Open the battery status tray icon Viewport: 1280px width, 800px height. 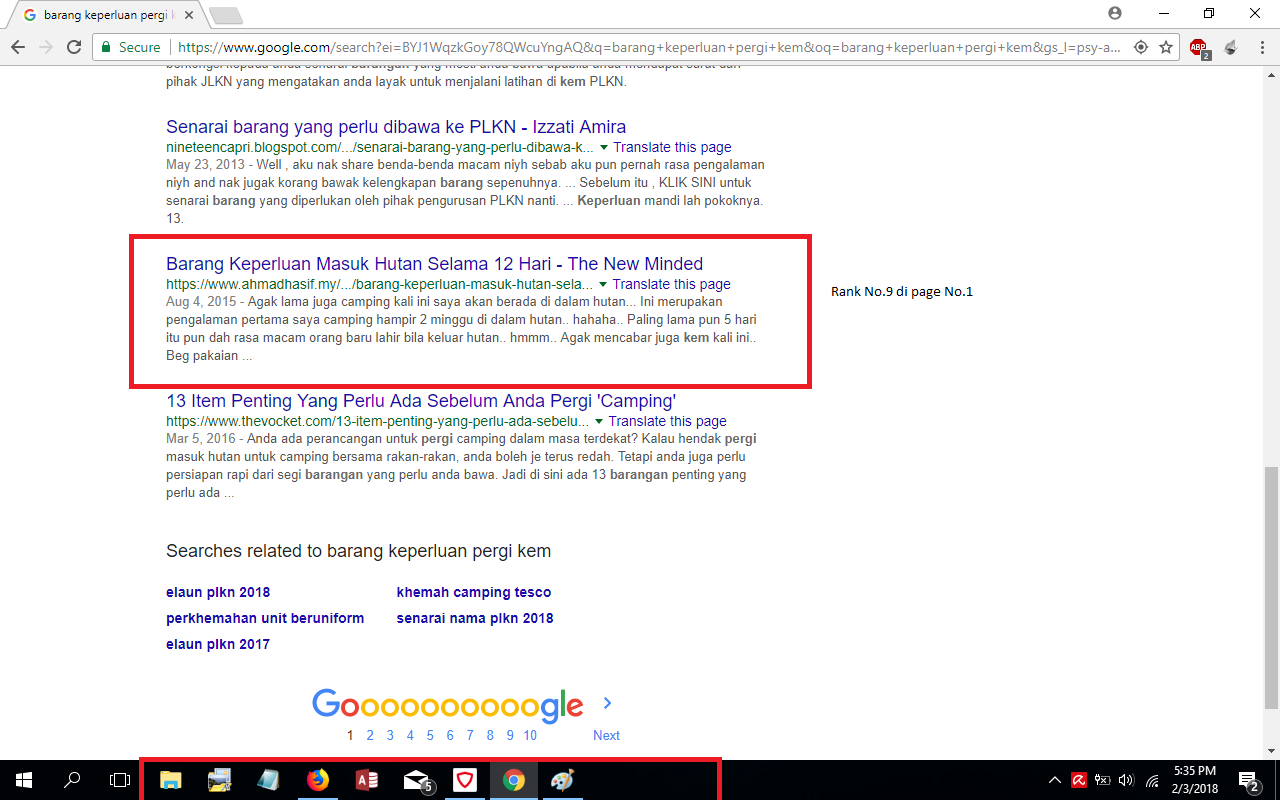(1103, 780)
